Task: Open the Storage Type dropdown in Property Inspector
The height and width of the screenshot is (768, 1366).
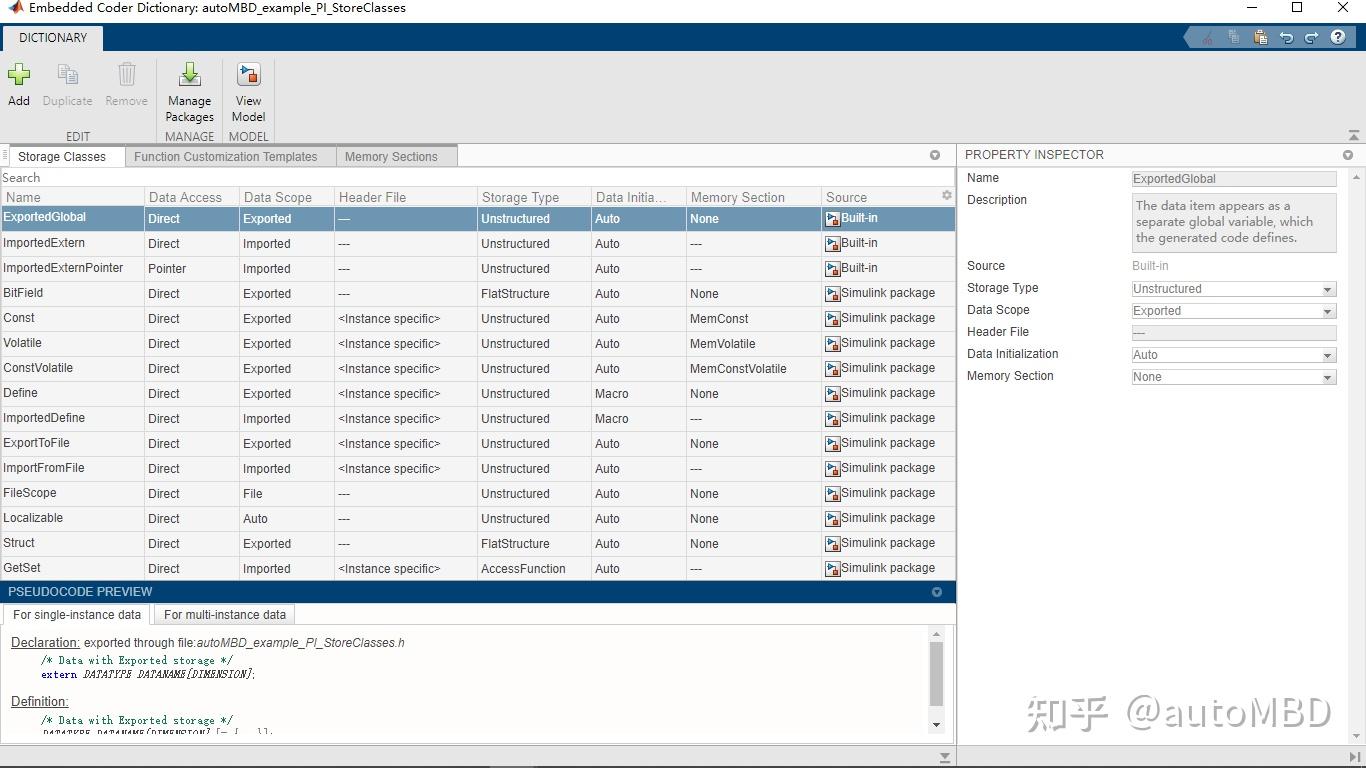Action: pos(1327,288)
